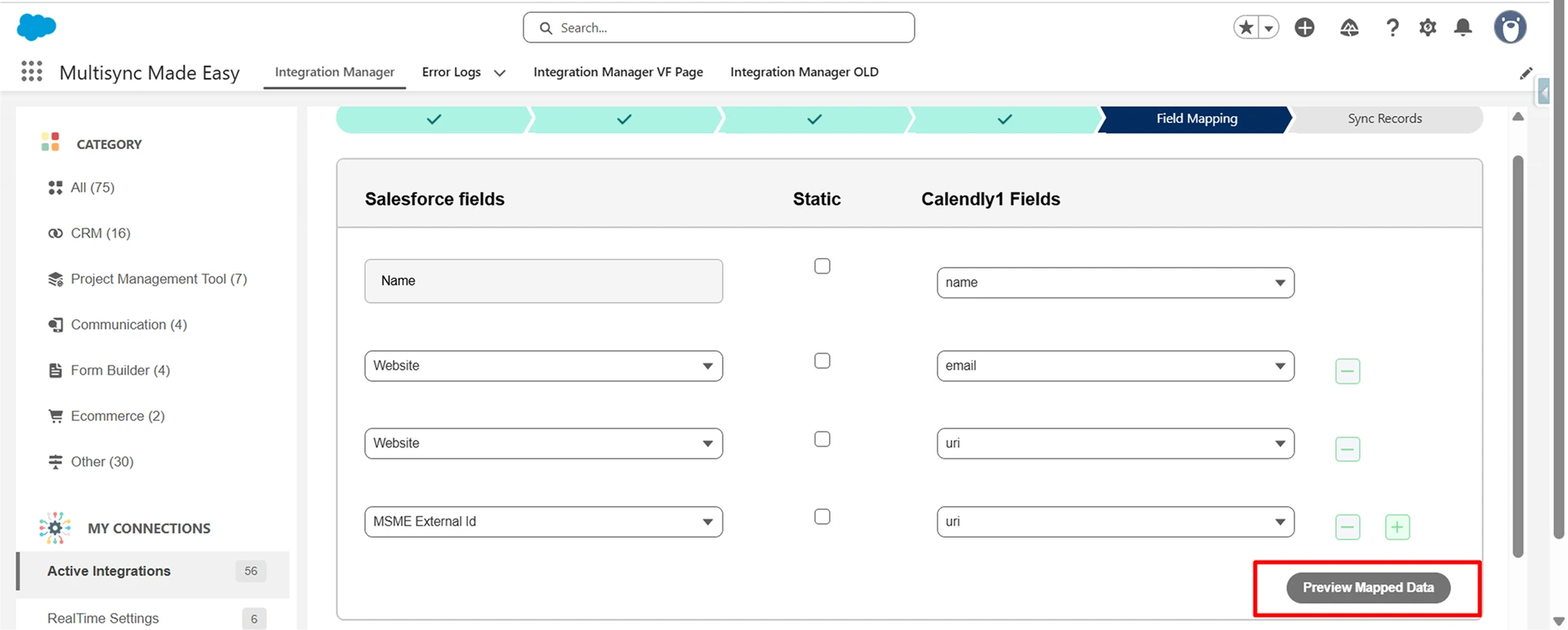1568x630 pixels.
Task: Click the colorful CATEGORY squares icon
Action: [x=51, y=142]
